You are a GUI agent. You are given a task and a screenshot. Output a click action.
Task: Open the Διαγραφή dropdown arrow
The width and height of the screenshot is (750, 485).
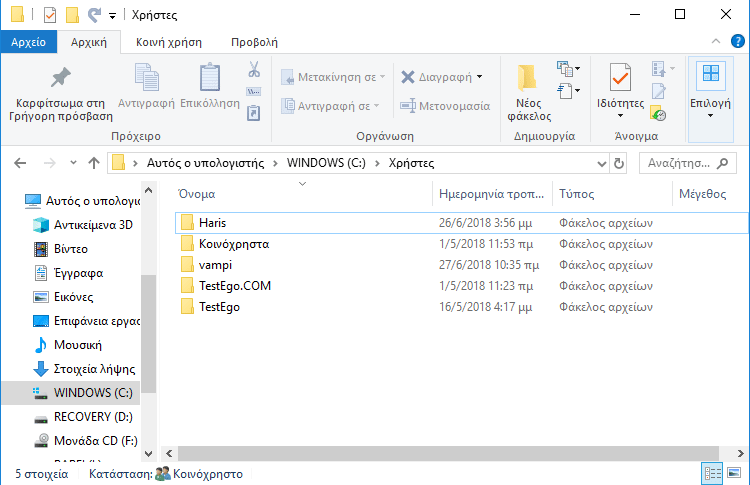click(479, 77)
